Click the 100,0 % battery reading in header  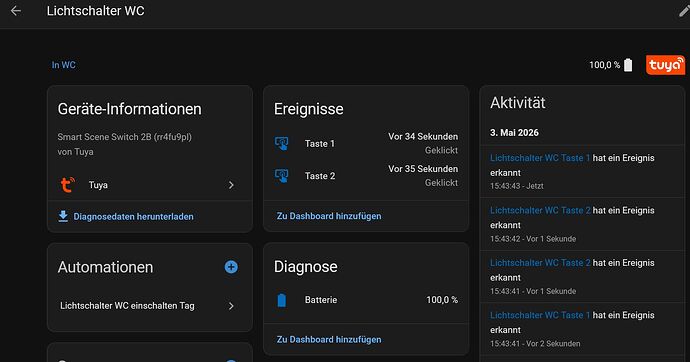[x=604, y=65]
